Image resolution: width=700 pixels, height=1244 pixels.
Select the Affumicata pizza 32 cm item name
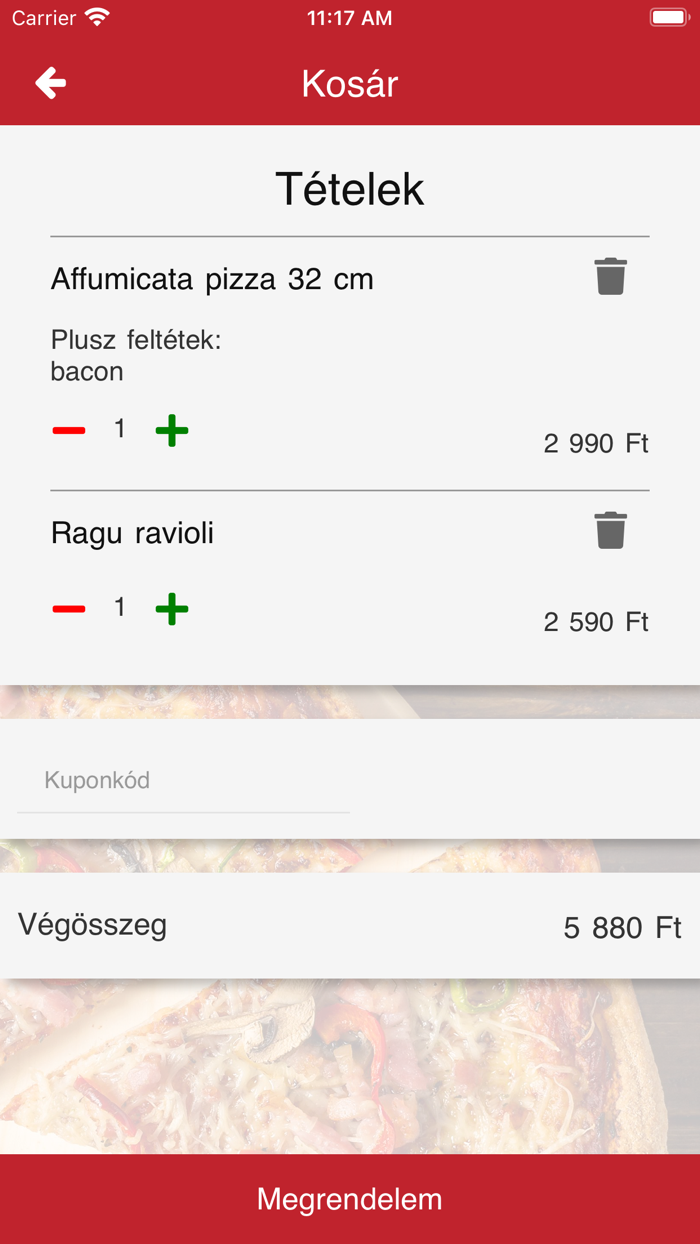212,279
